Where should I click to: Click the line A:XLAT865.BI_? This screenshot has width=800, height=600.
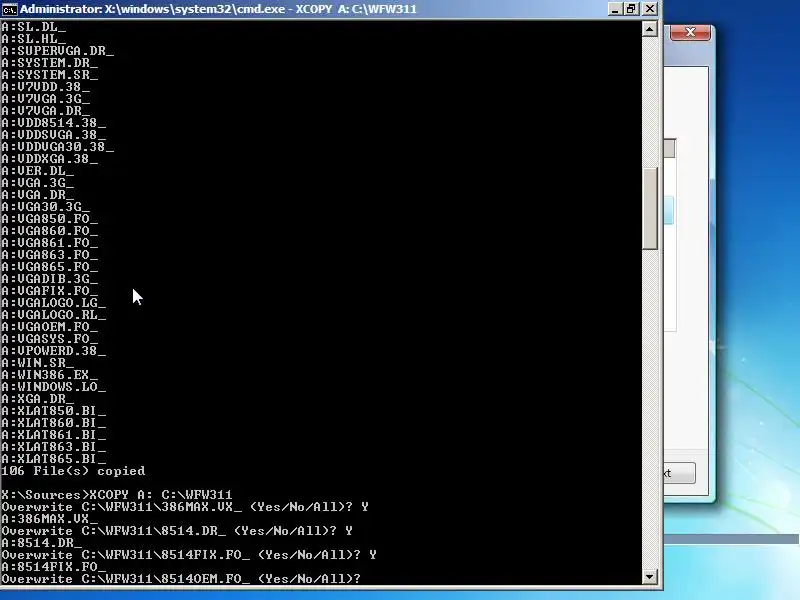54,458
